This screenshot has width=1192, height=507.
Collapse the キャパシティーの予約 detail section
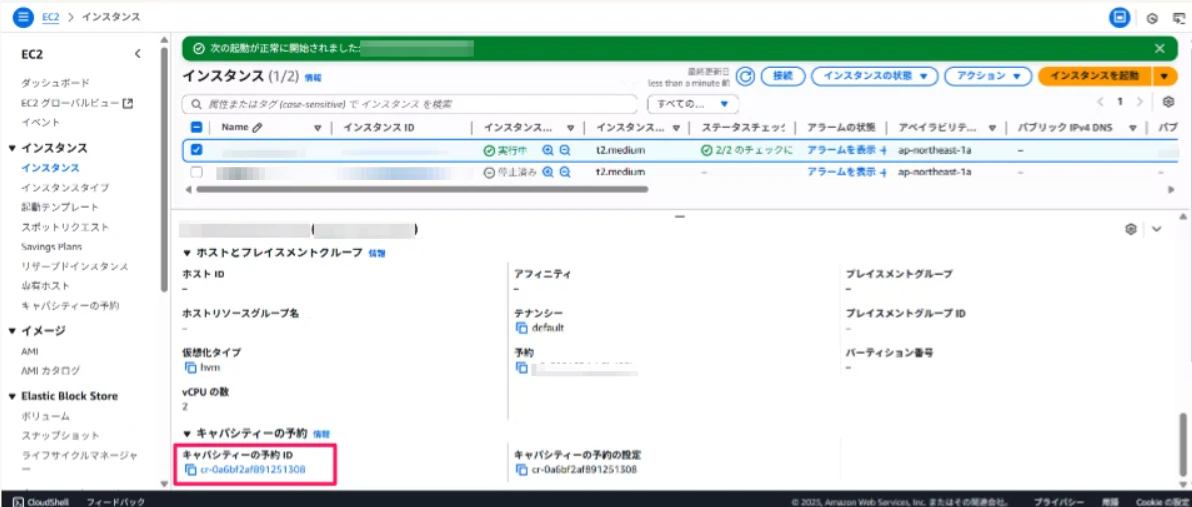[188, 433]
